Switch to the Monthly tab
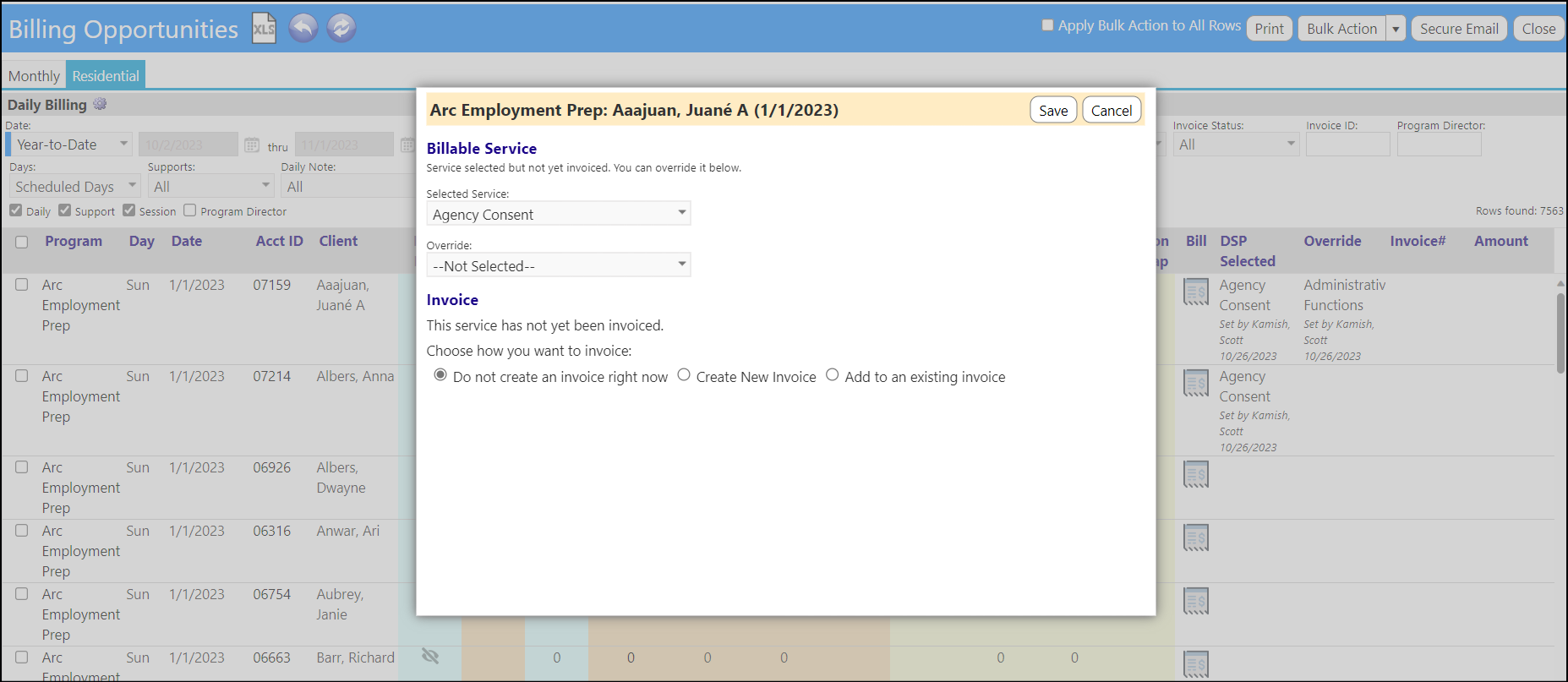This screenshot has width=1568, height=682. pyautogui.click(x=34, y=75)
